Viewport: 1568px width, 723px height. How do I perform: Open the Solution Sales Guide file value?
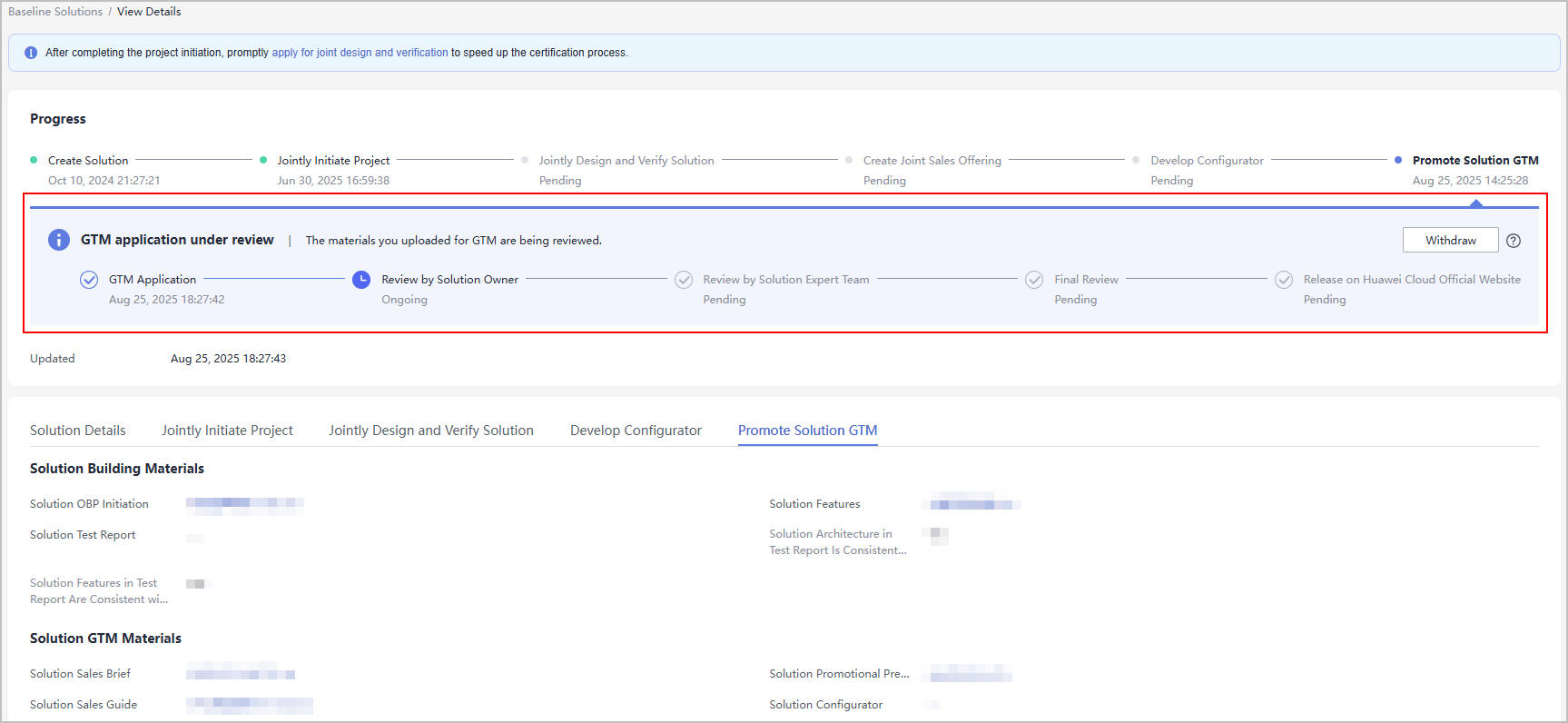(x=249, y=705)
